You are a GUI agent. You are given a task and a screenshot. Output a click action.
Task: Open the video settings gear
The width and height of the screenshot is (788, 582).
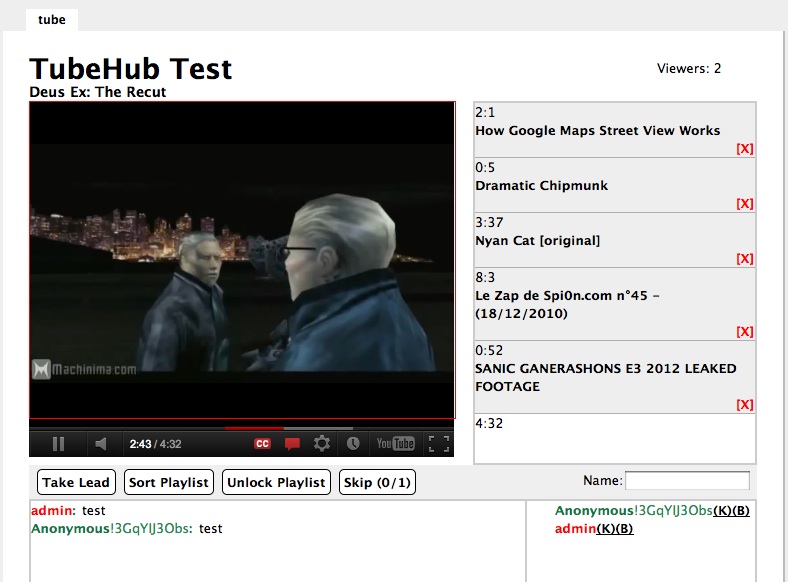click(x=322, y=444)
